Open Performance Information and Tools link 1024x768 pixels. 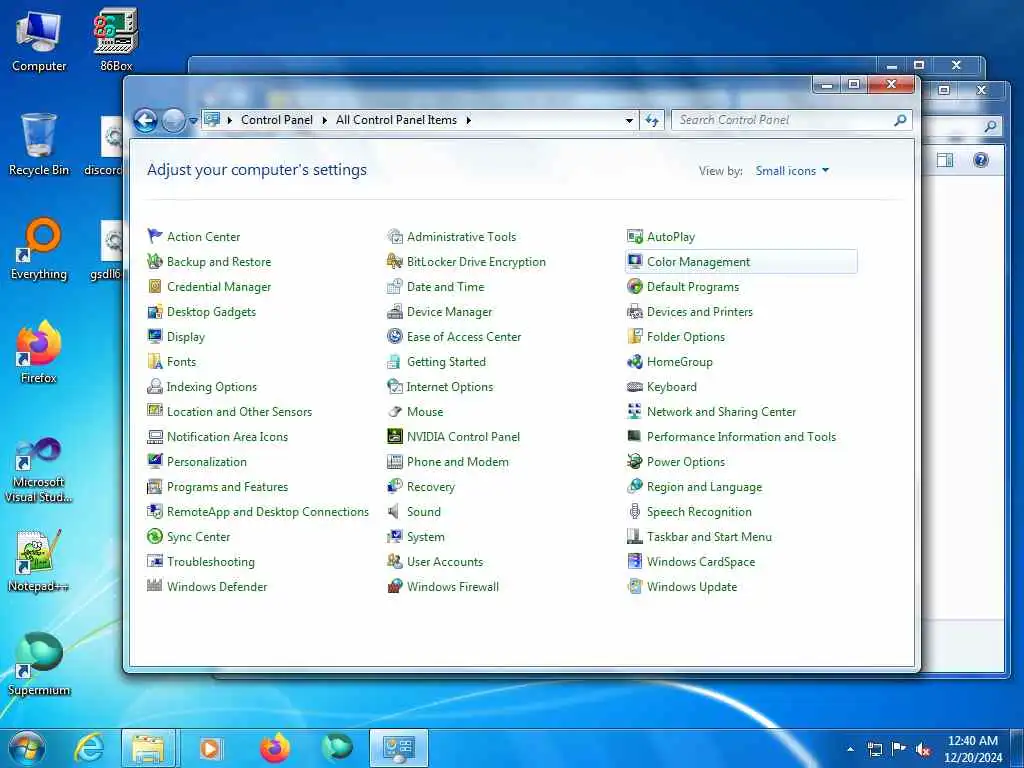[741, 436]
